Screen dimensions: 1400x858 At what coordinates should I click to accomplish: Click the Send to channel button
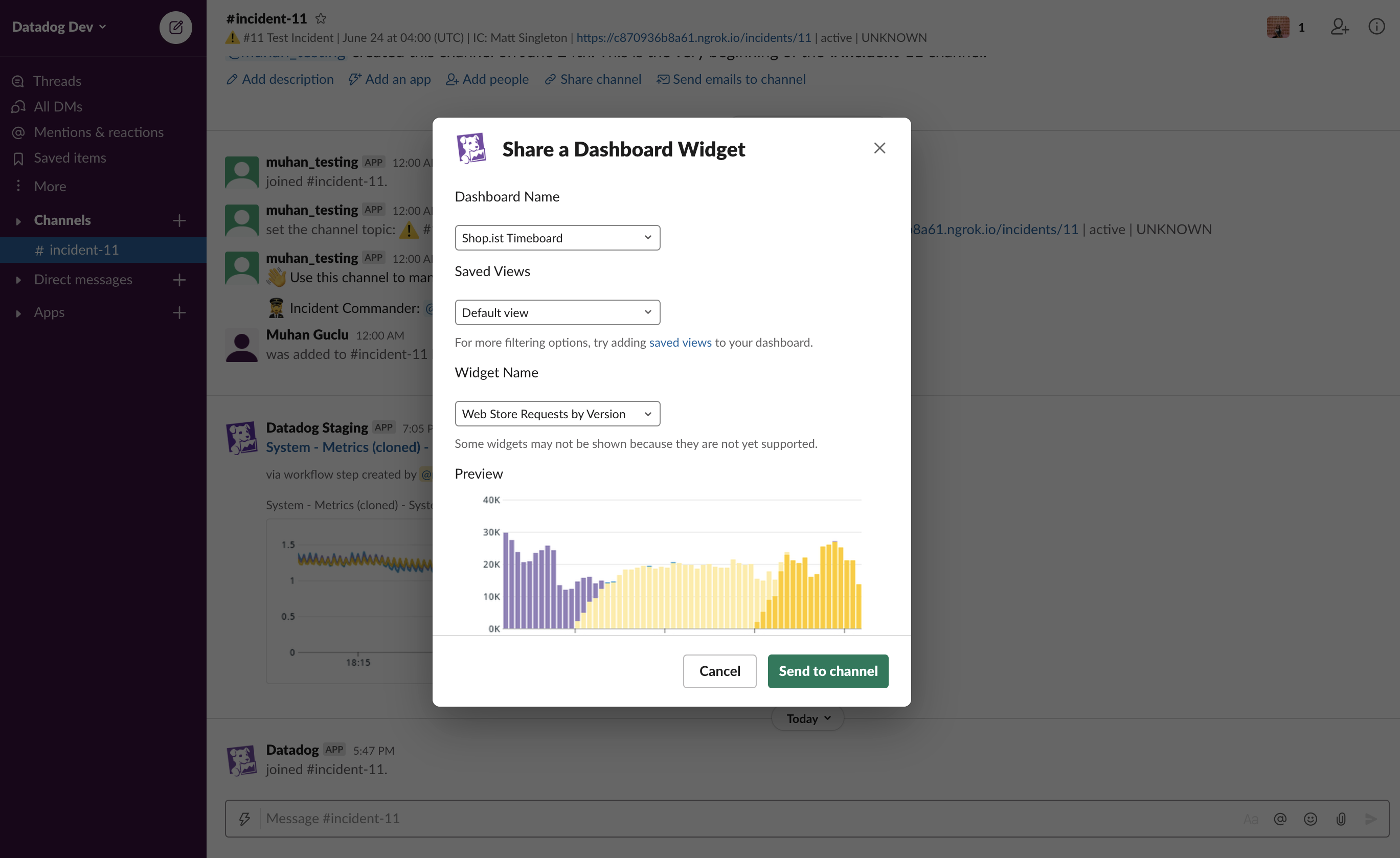coord(827,671)
